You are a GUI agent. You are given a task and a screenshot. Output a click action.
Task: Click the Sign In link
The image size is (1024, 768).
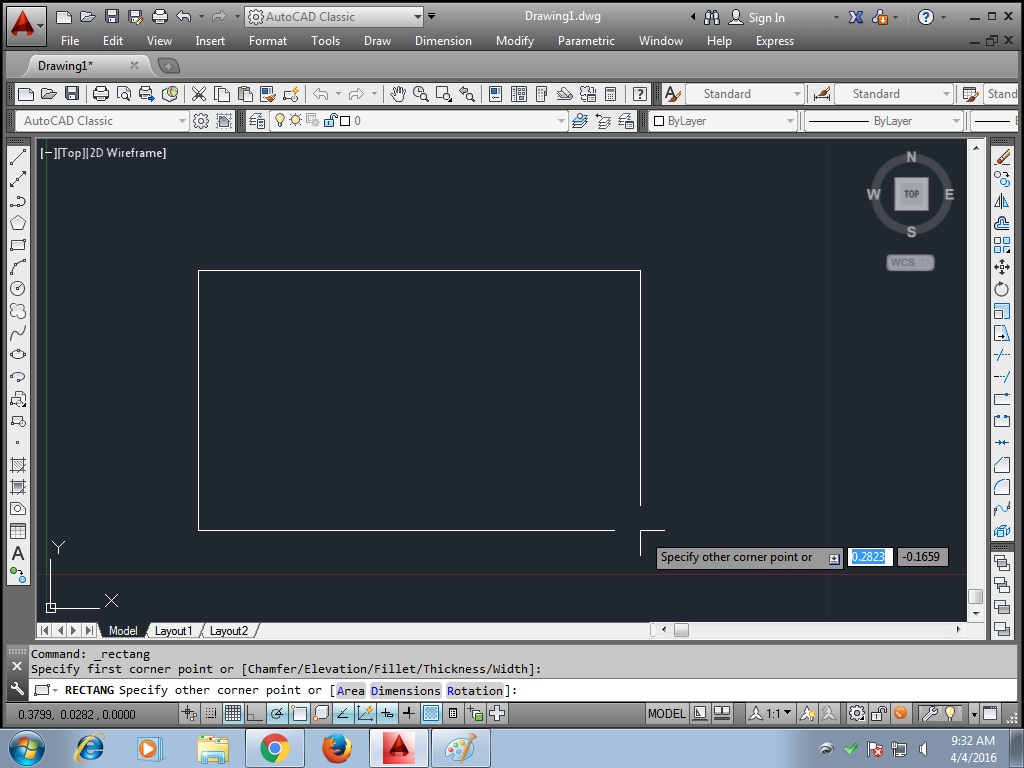click(765, 17)
